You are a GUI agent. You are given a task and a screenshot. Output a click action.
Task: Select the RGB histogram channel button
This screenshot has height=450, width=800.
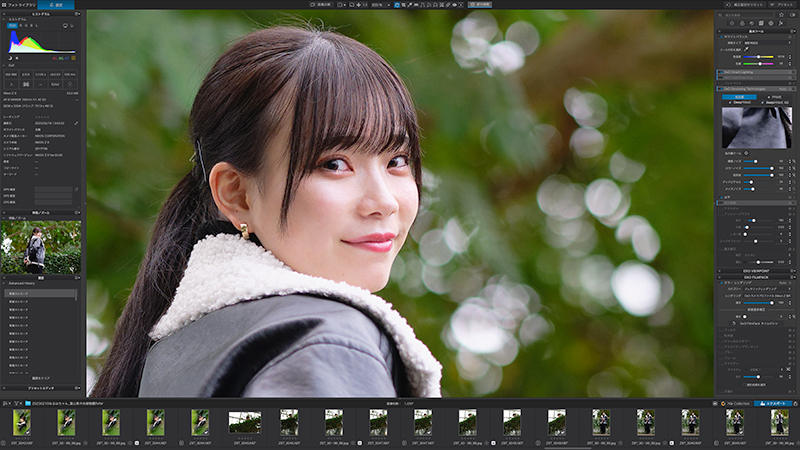[x=12, y=26]
